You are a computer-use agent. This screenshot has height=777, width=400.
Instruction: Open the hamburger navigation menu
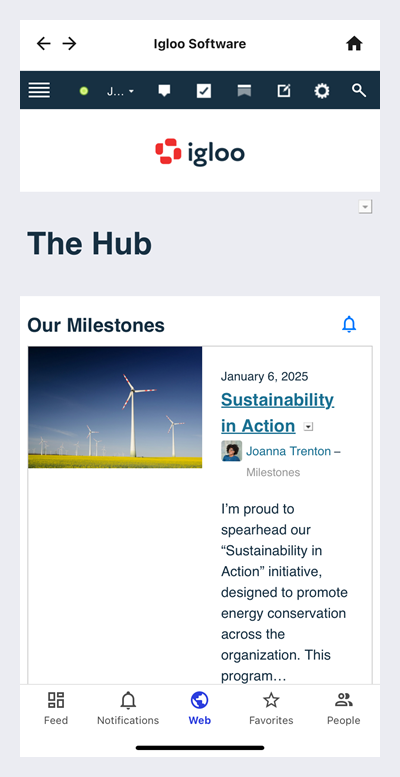(x=39, y=90)
